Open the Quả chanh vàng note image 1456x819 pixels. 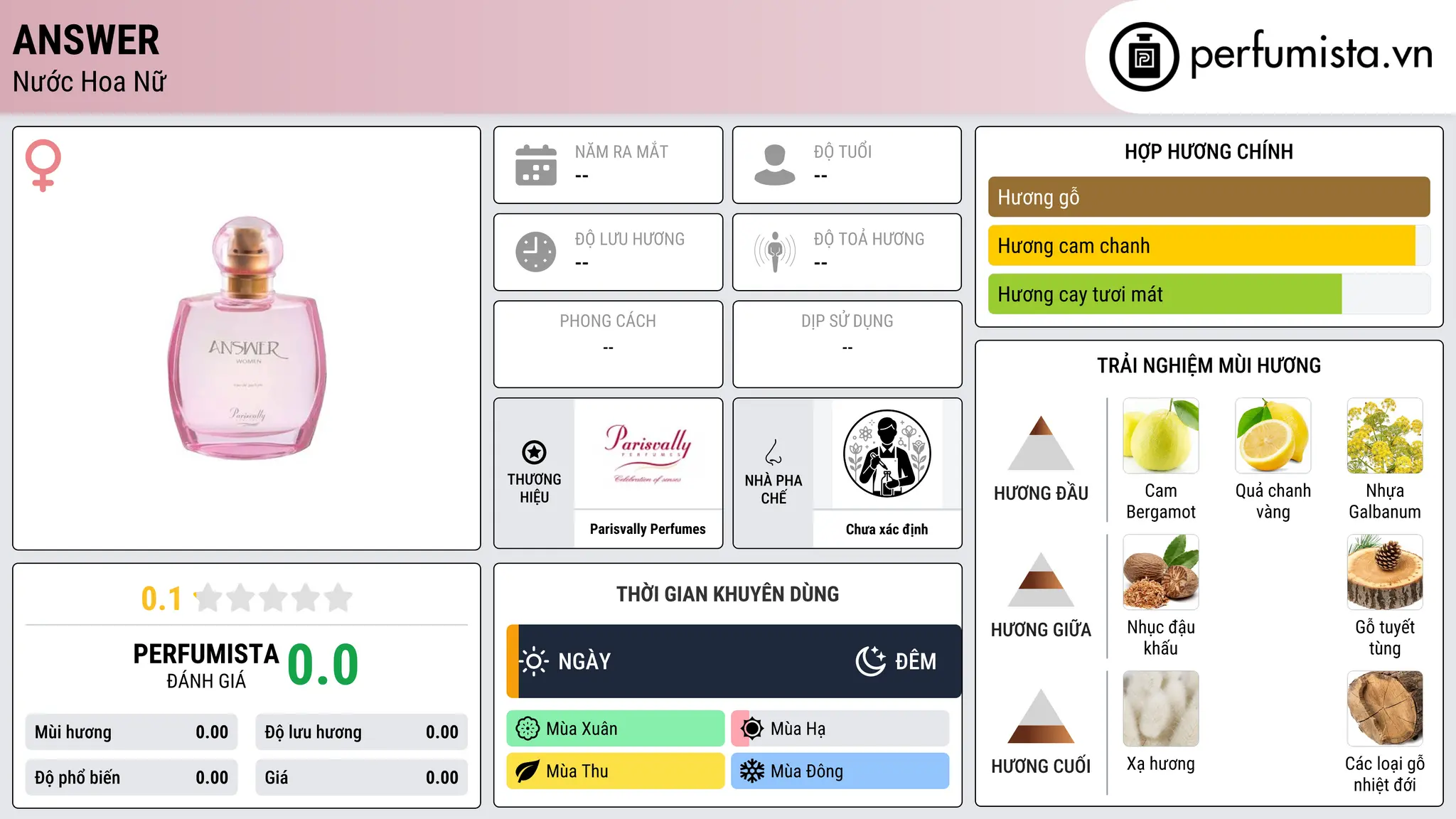click(1273, 436)
